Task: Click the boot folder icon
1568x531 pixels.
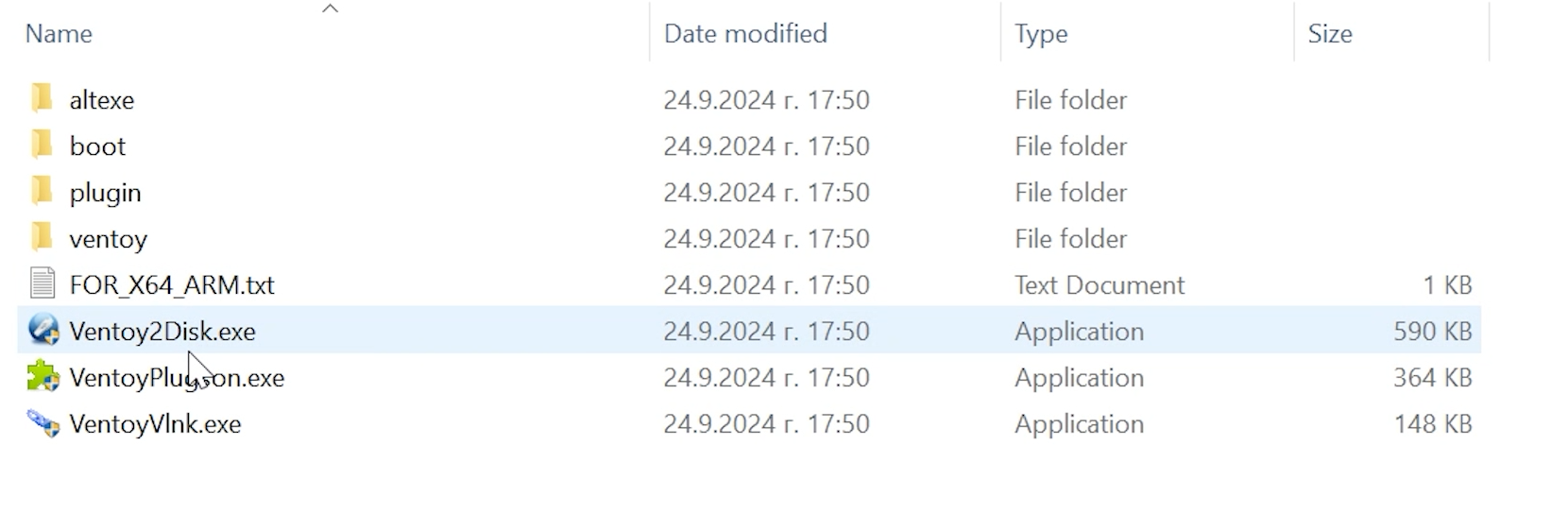Action: [42, 145]
